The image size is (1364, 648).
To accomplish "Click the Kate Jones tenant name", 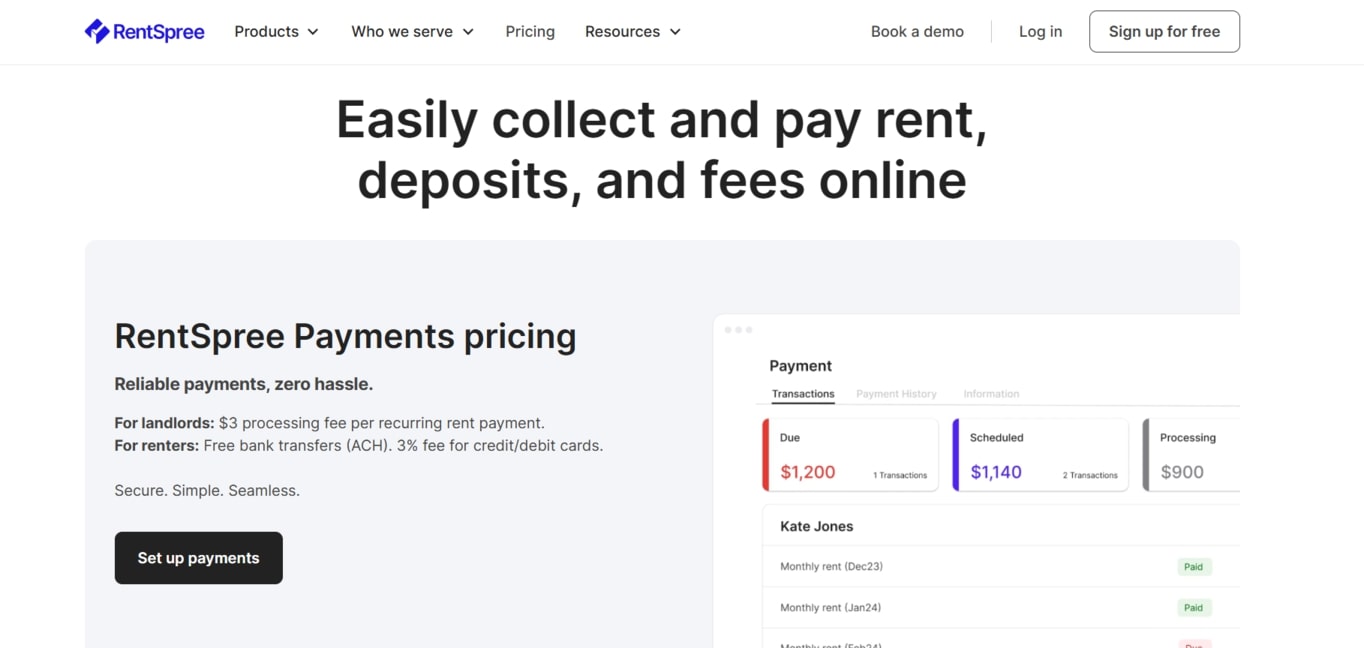I will [816, 526].
